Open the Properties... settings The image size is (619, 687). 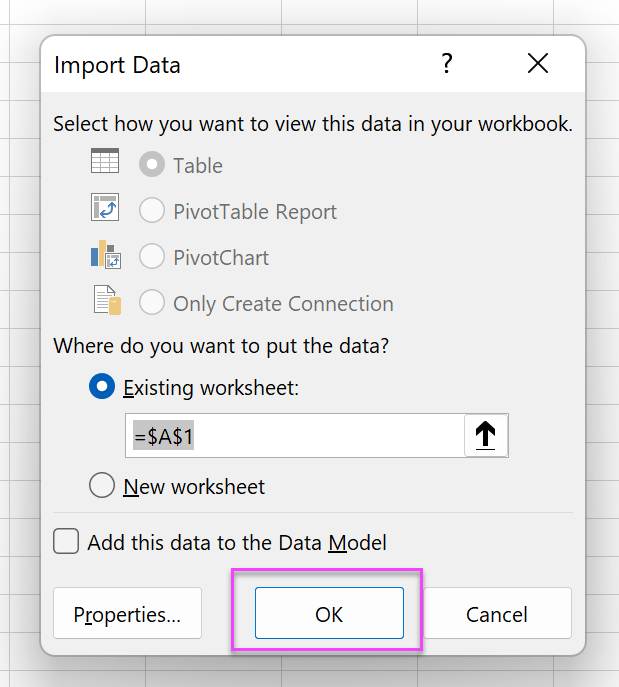tap(127, 614)
